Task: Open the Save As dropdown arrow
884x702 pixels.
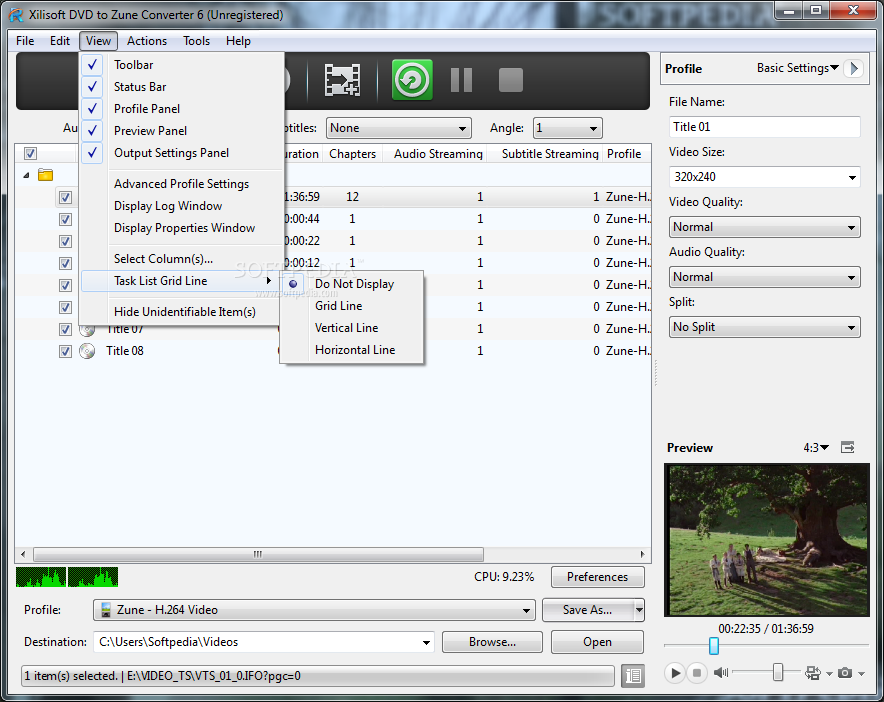Action: coord(639,610)
